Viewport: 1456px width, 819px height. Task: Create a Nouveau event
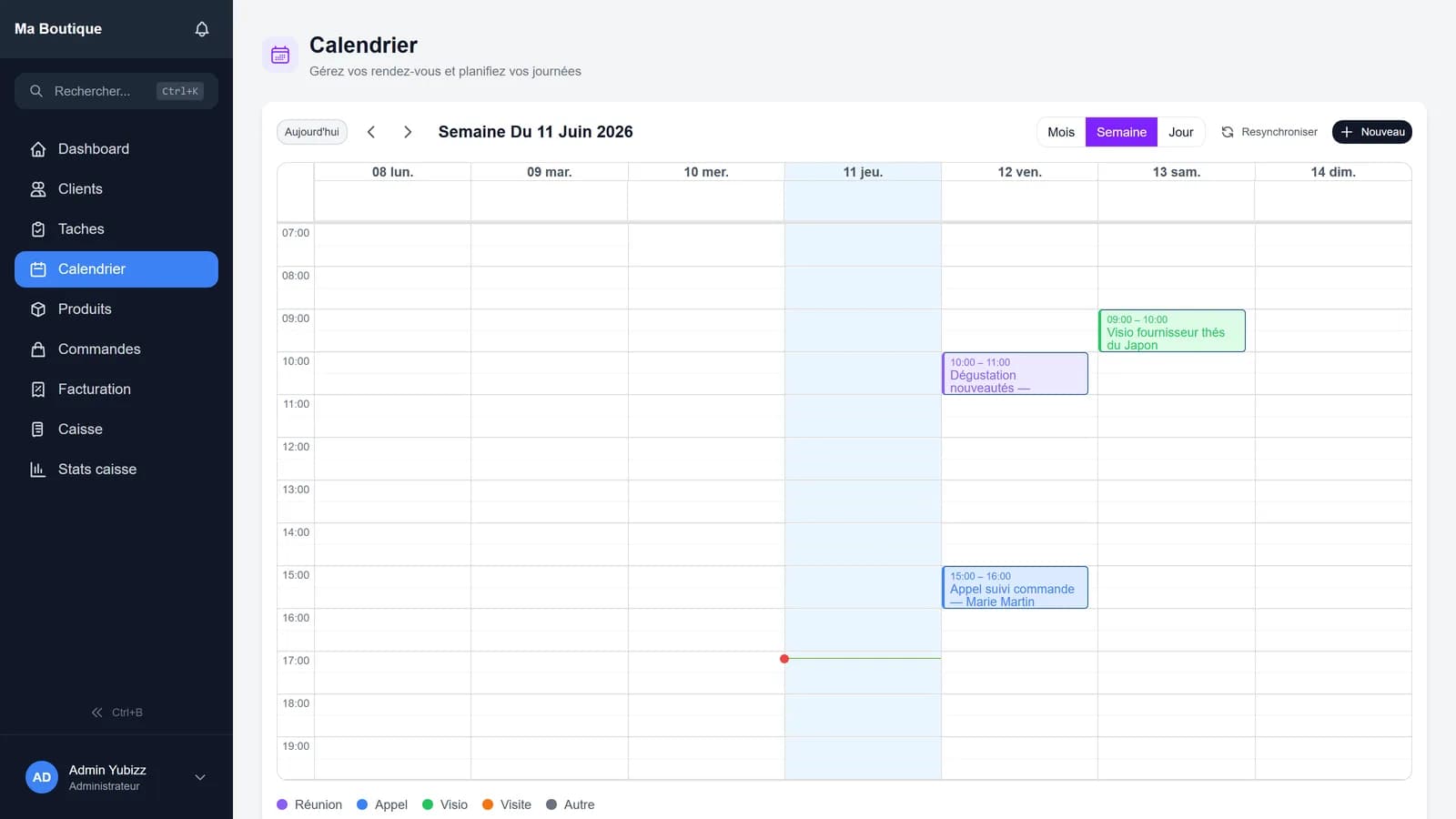pos(1372,132)
